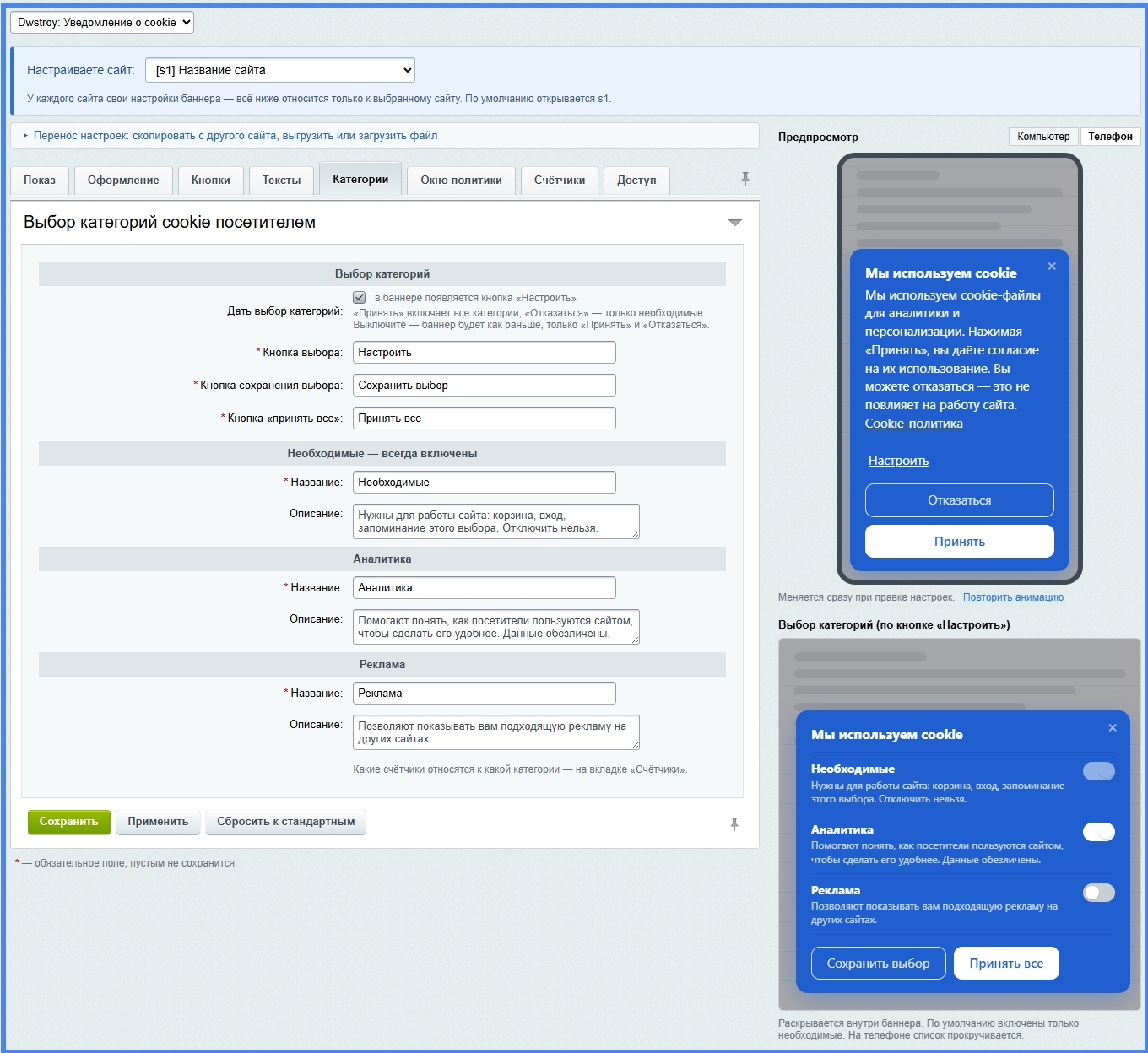Select the Категории tab
This screenshot has width=1148, height=1053.
pyautogui.click(x=360, y=180)
